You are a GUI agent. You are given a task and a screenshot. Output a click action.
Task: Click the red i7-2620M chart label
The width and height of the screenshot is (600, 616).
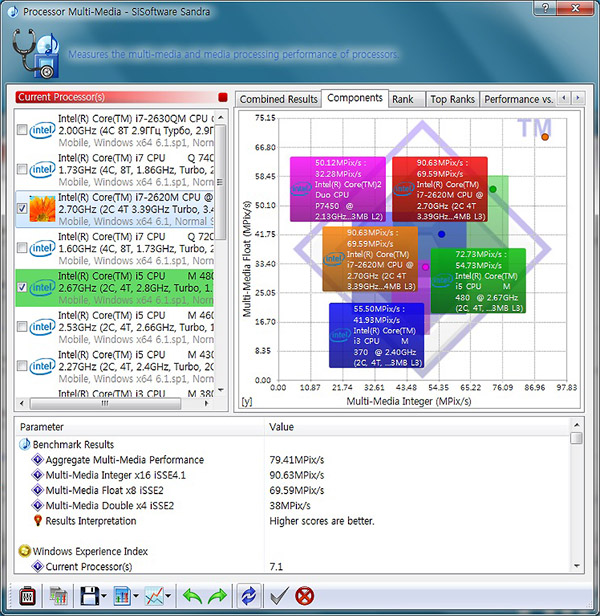point(440,189)
